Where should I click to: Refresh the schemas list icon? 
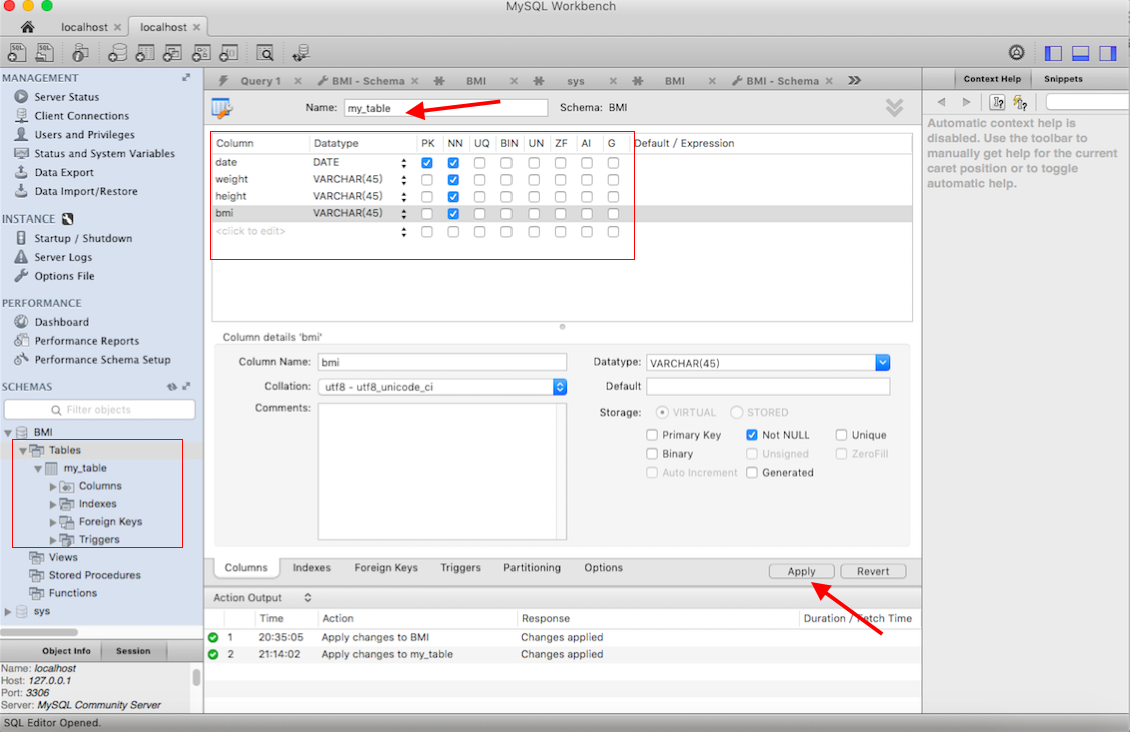tap(172, 387)
